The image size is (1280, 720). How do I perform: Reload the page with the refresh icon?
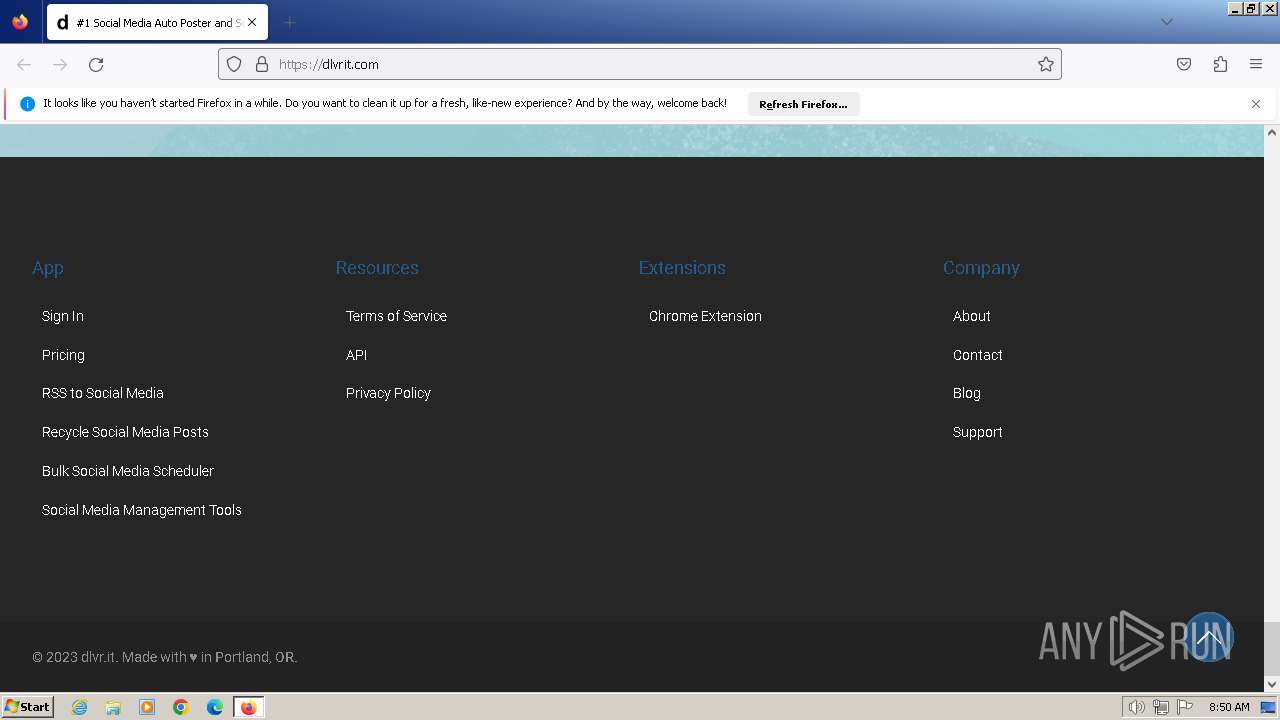point(96,64)
